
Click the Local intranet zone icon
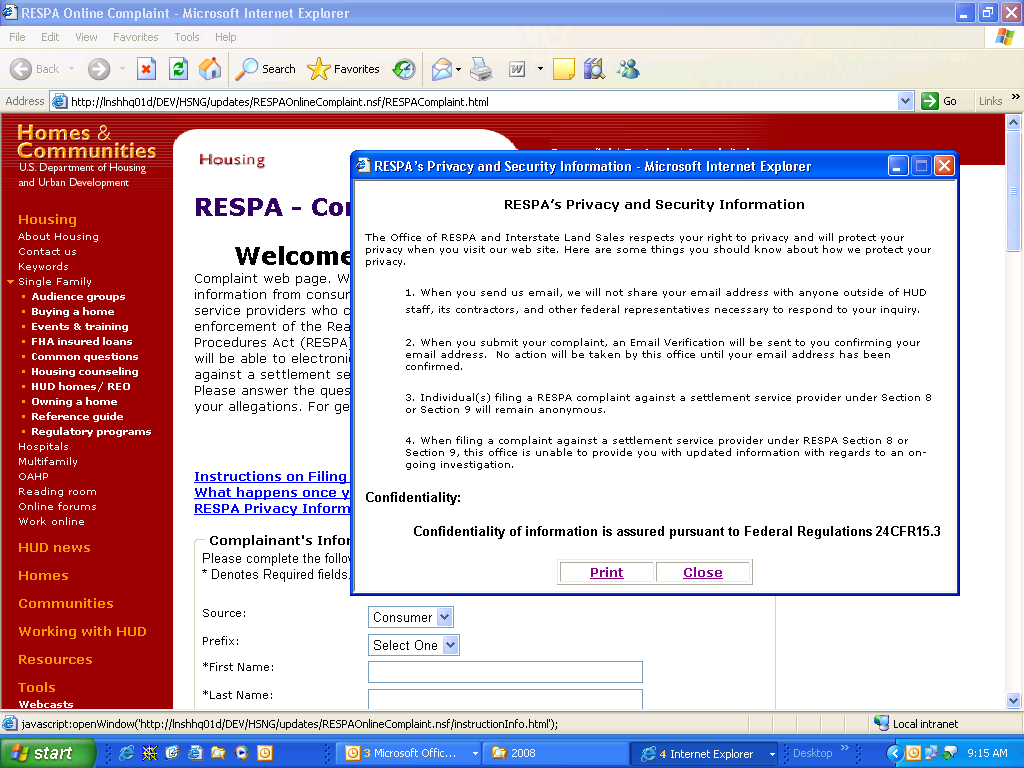[882, 723]
